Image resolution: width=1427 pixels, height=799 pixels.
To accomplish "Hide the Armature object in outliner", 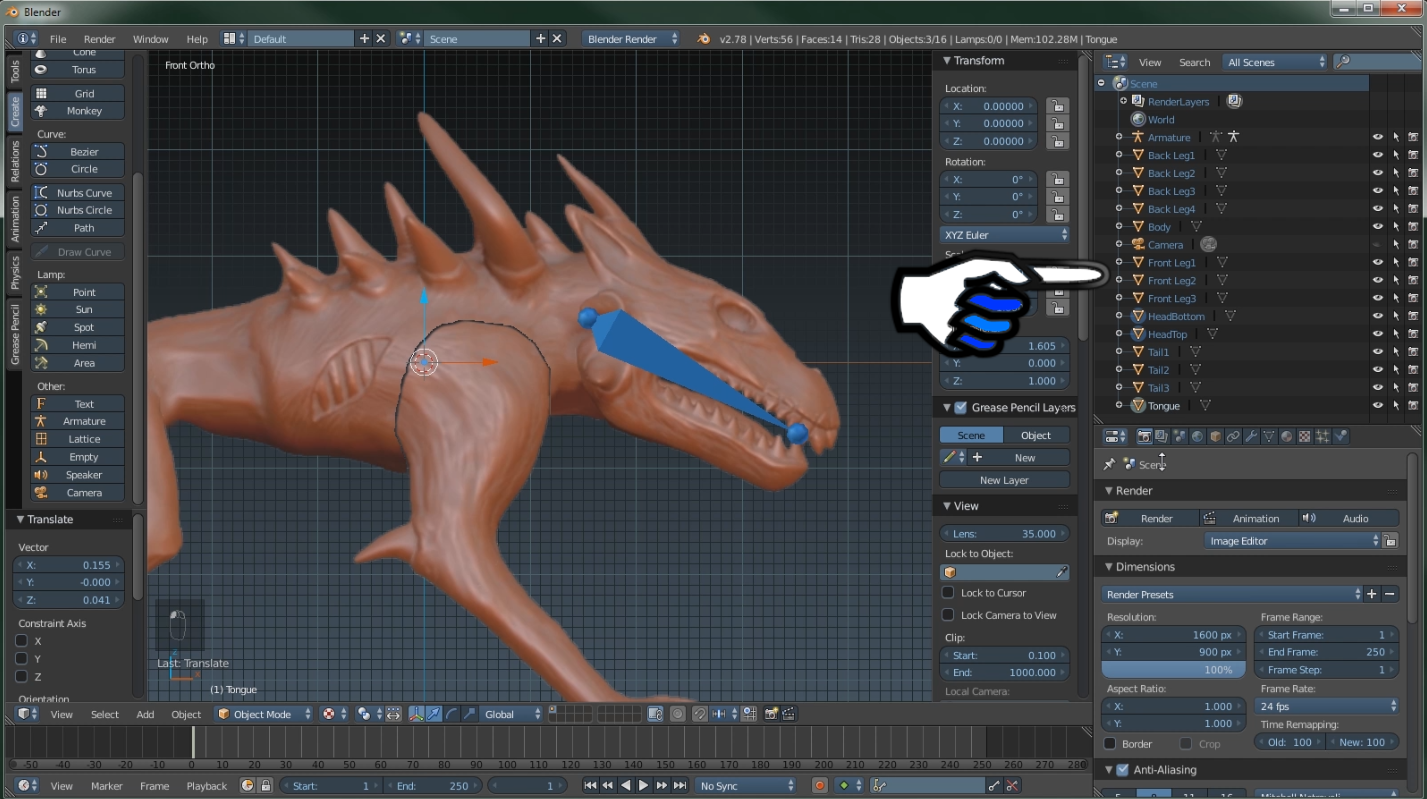I will point(1377,137).
